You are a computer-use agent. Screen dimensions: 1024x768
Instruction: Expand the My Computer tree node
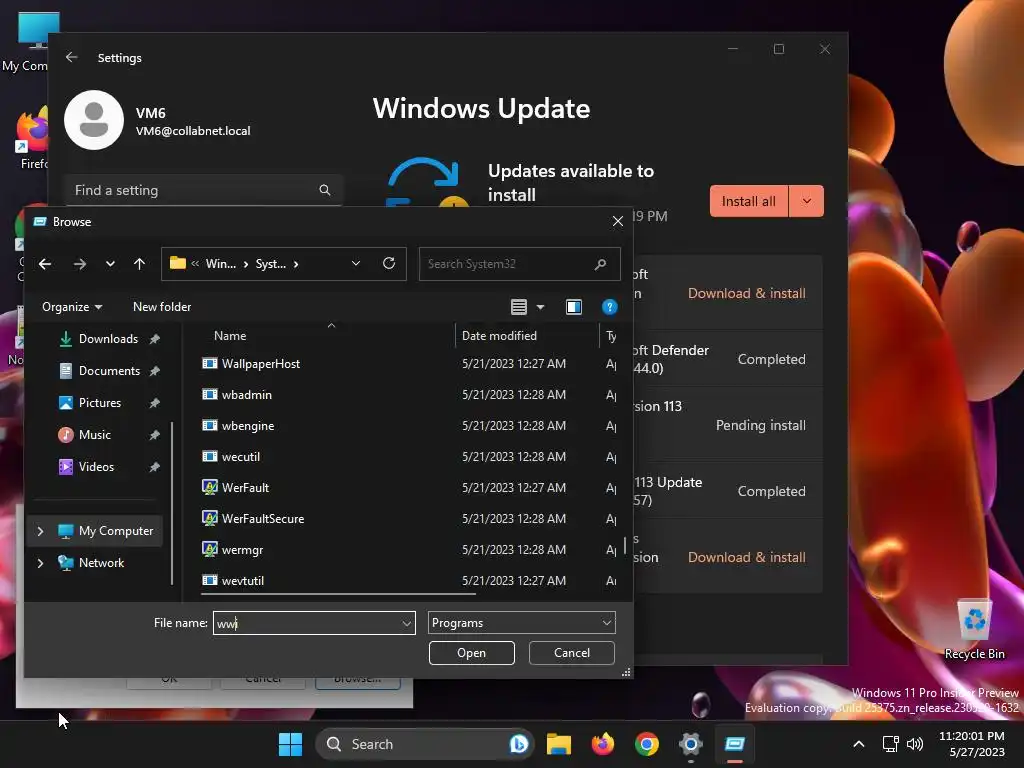pos(40,531)
